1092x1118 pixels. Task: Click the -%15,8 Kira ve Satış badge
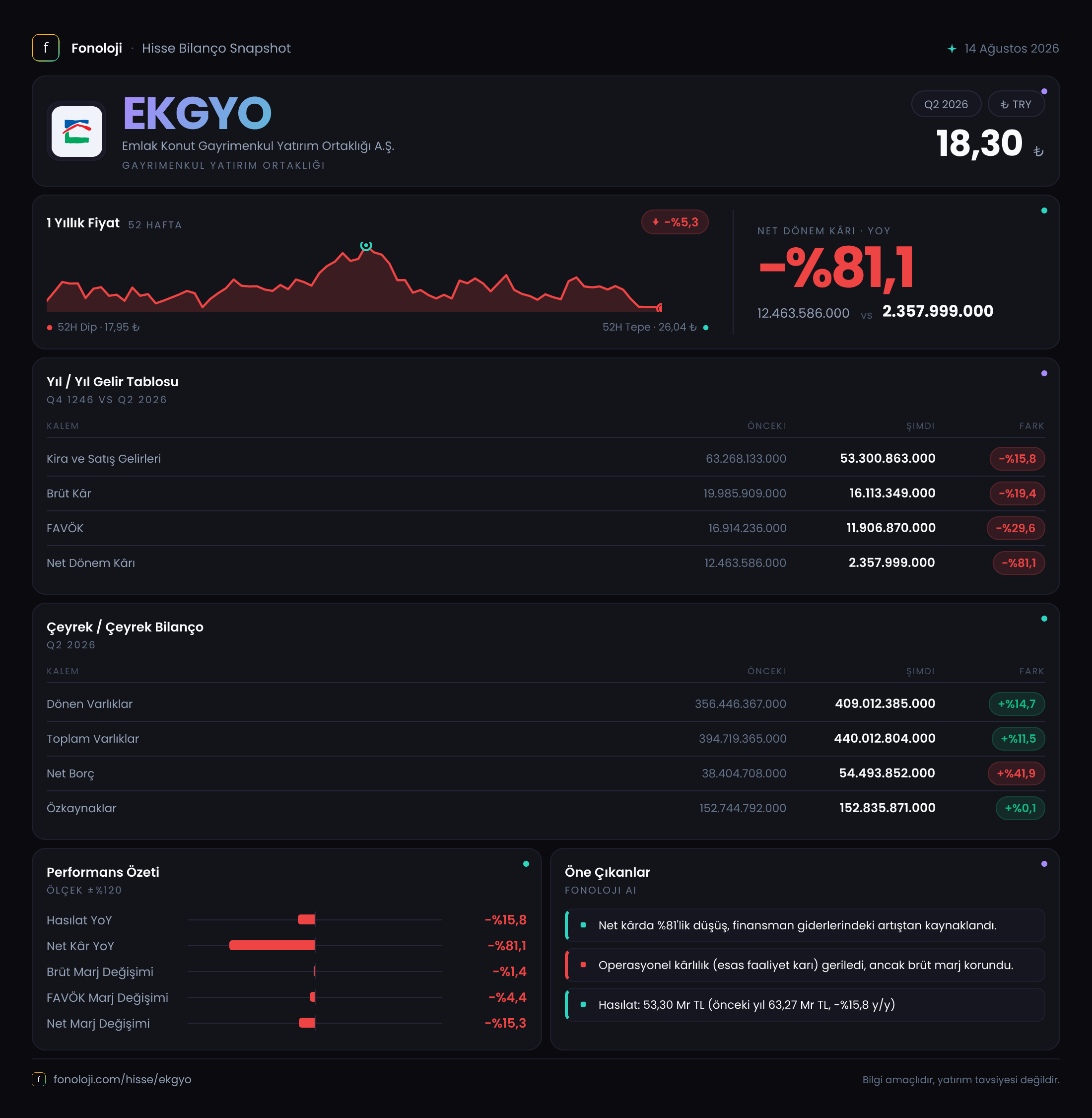(x=1017, y=458)
